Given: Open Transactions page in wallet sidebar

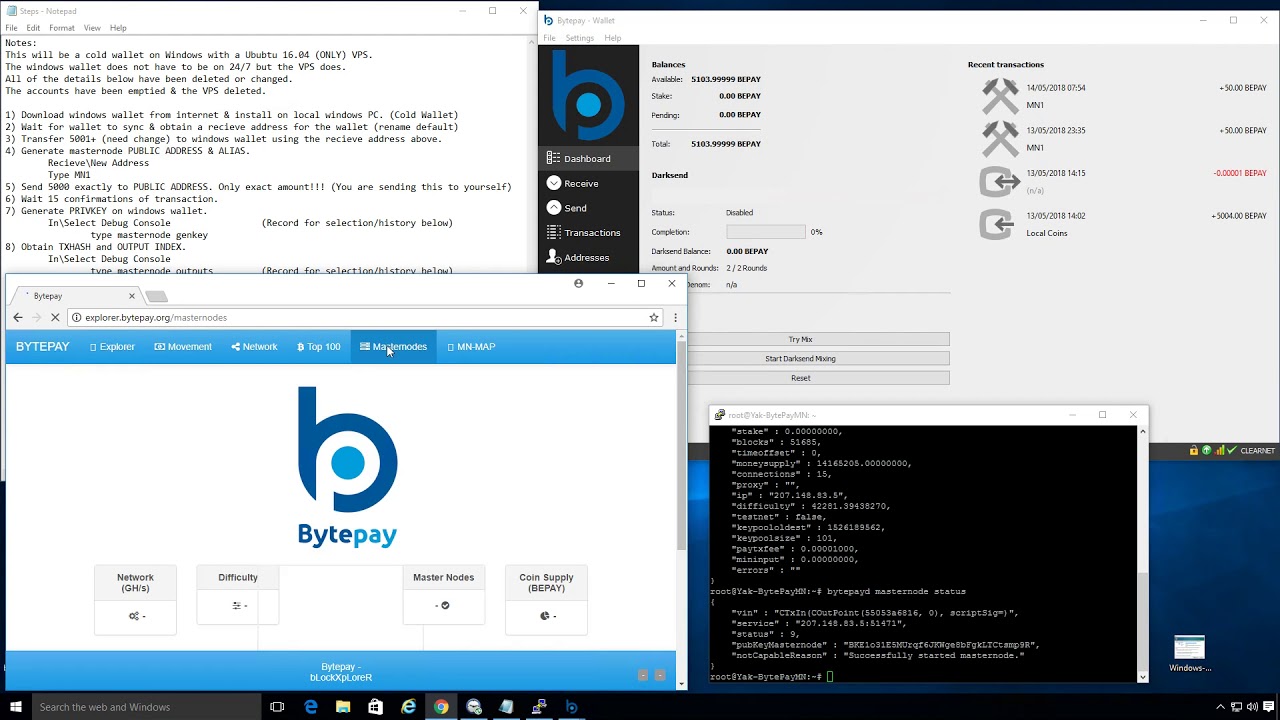Looking at the screenshot, I should 588,232.
